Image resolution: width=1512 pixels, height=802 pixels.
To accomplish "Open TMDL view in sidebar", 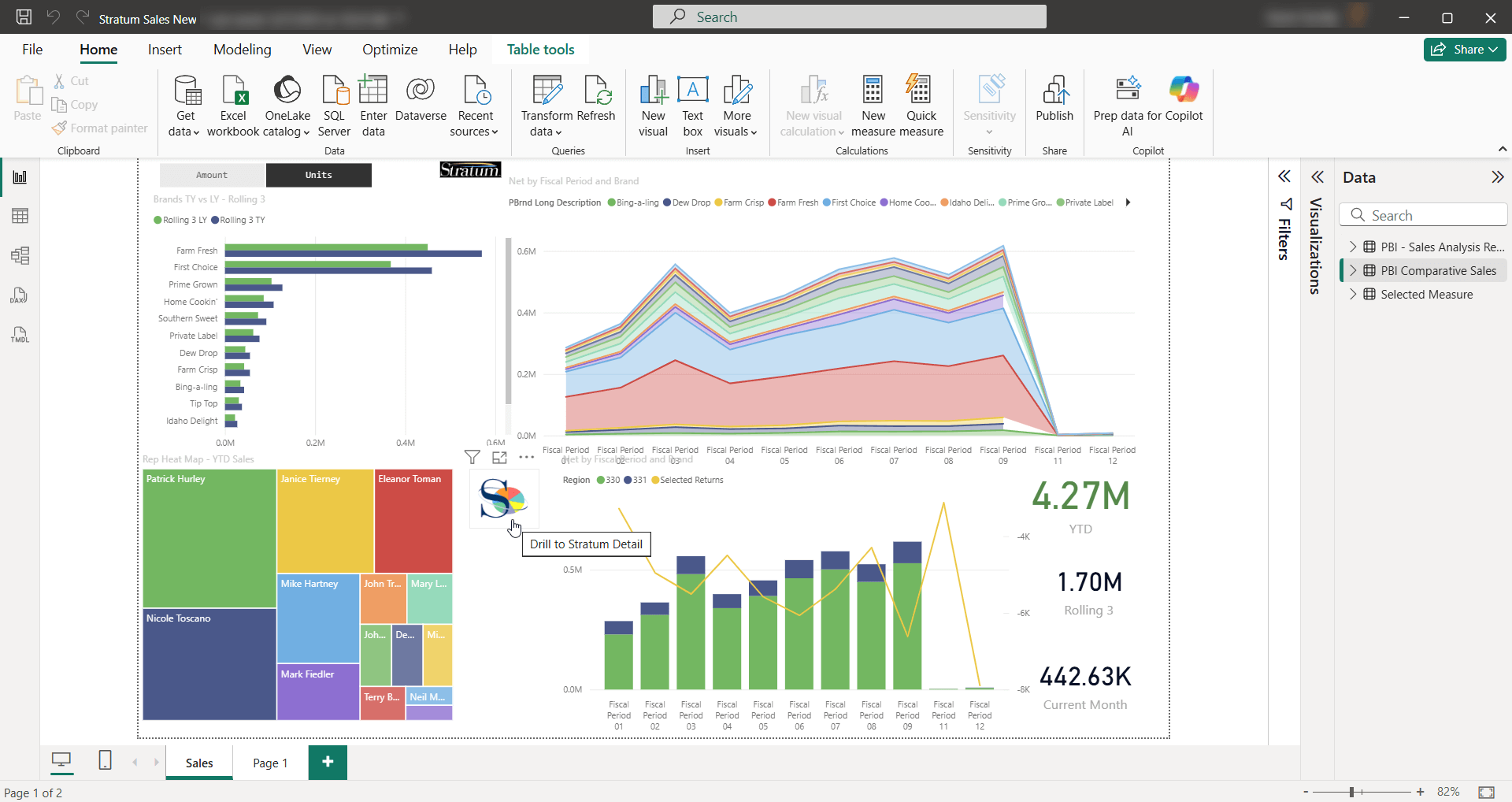I will coord(20,335).
